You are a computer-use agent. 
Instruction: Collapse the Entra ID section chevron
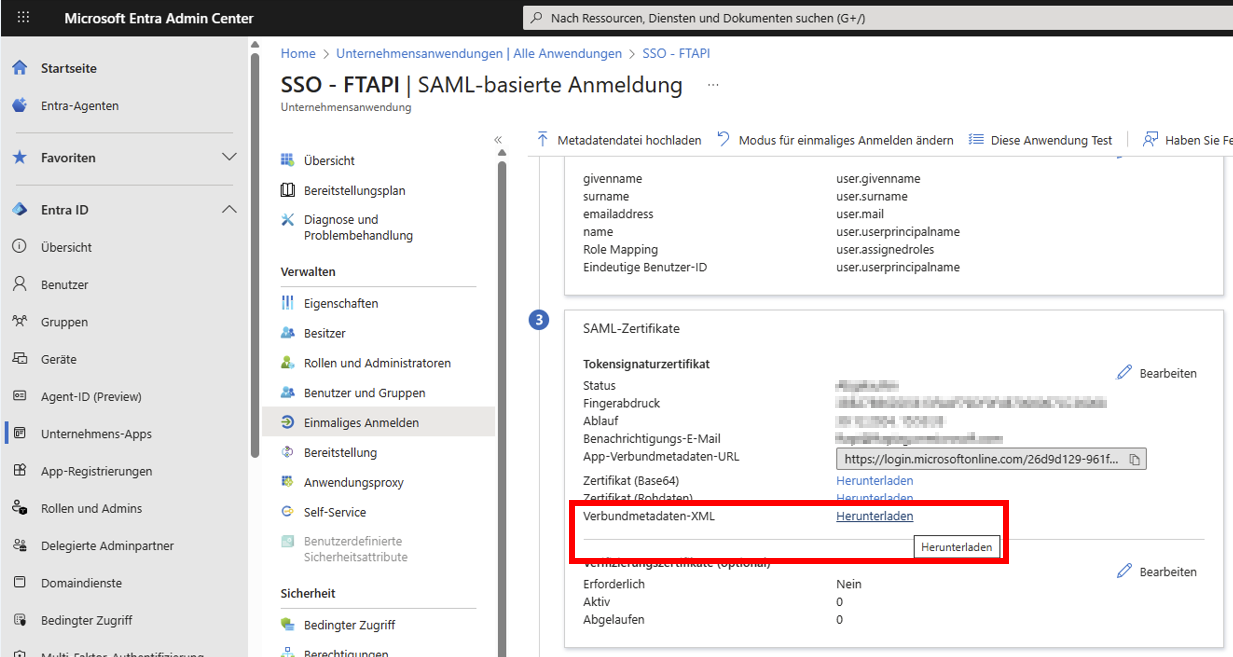[x=229, y=210]
